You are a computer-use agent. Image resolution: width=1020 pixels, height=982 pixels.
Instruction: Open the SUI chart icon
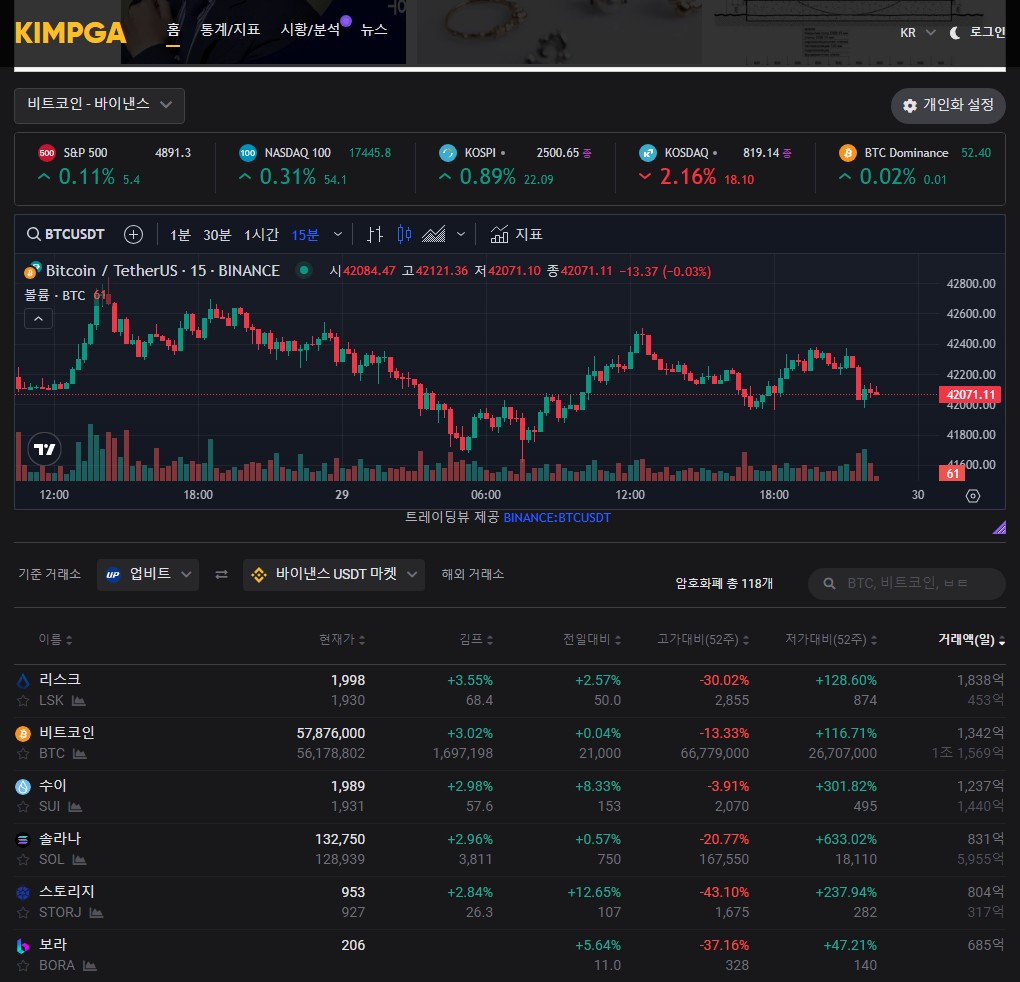pos(75,807)
